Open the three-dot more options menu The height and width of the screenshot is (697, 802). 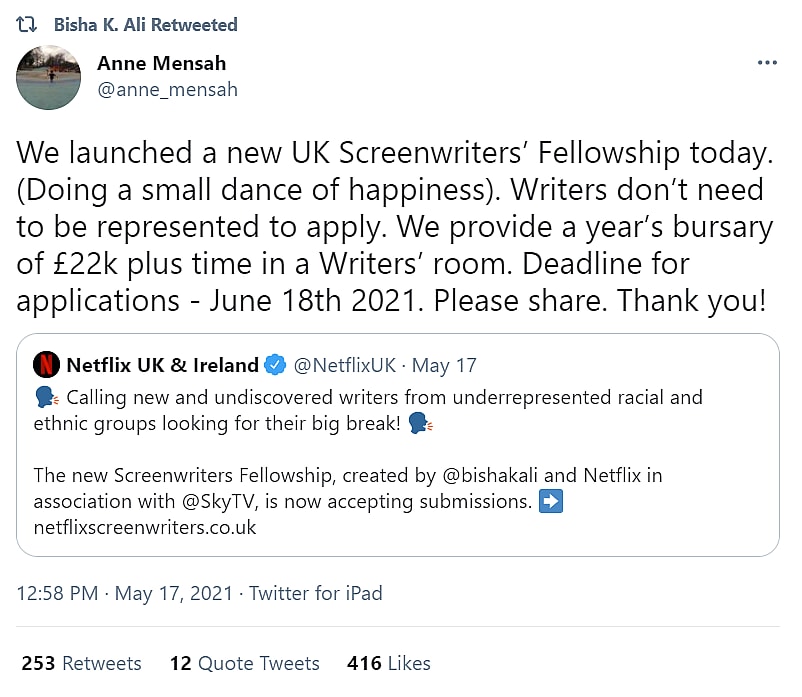pos(767,63)
